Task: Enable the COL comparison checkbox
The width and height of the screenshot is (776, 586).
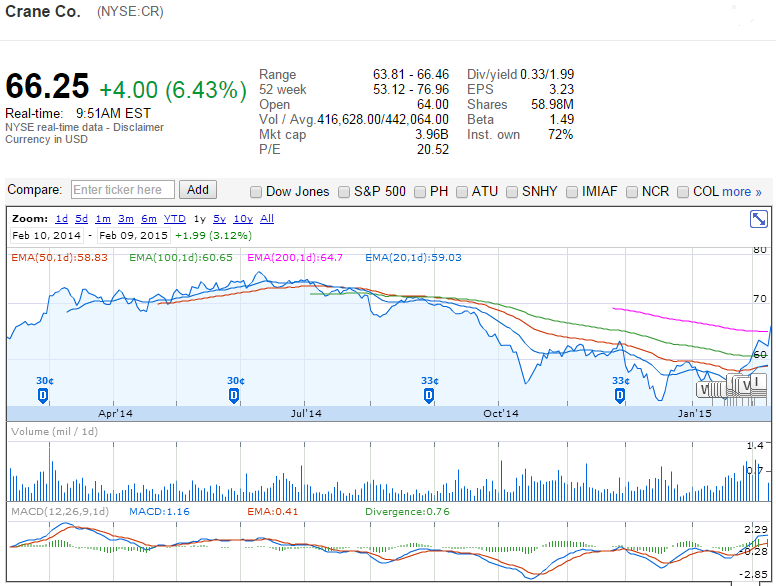Action: coord(683,192)
